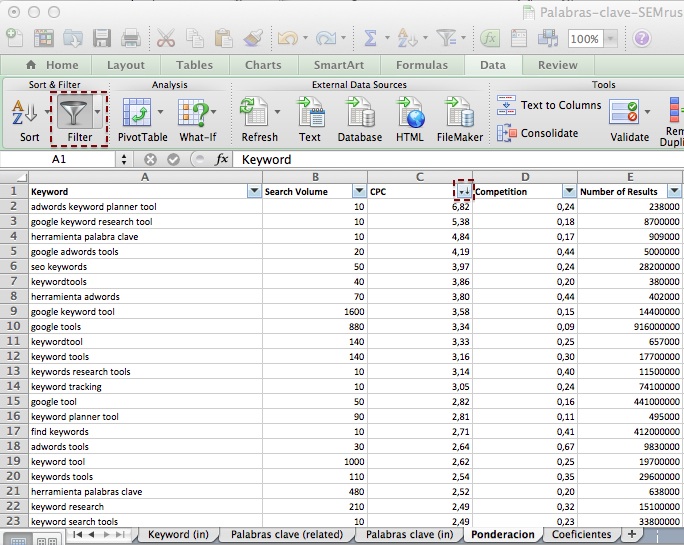Select the Format Painter brush icon

click(253, 38)
